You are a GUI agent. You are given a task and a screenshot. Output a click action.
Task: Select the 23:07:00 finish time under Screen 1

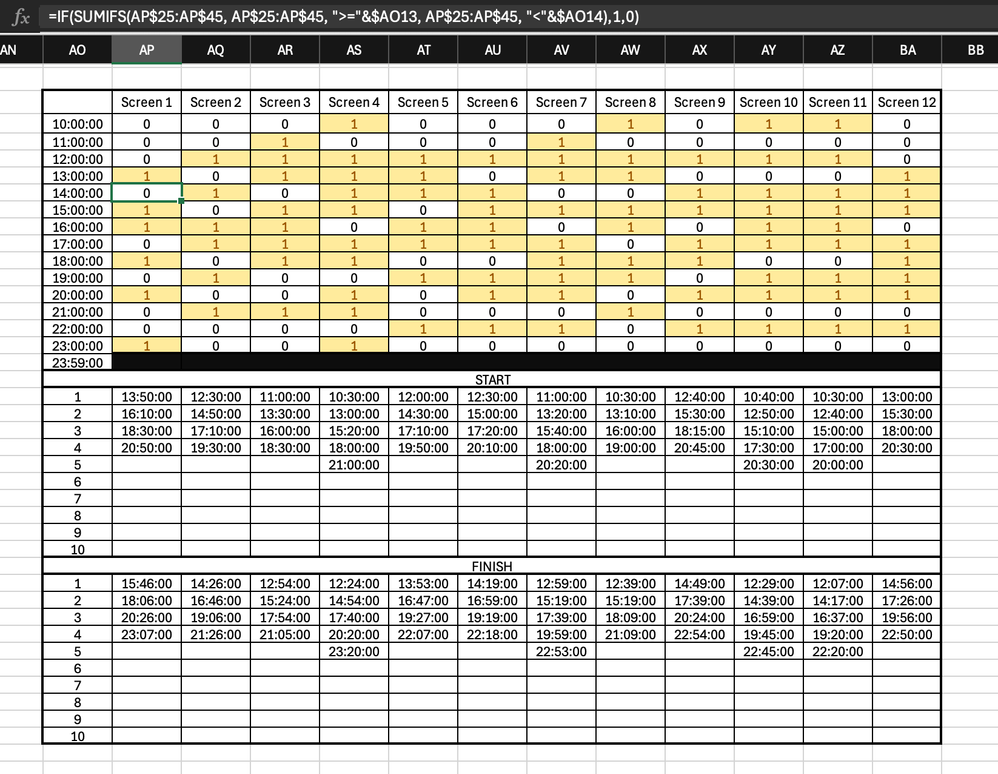click(x=146, y=634)
